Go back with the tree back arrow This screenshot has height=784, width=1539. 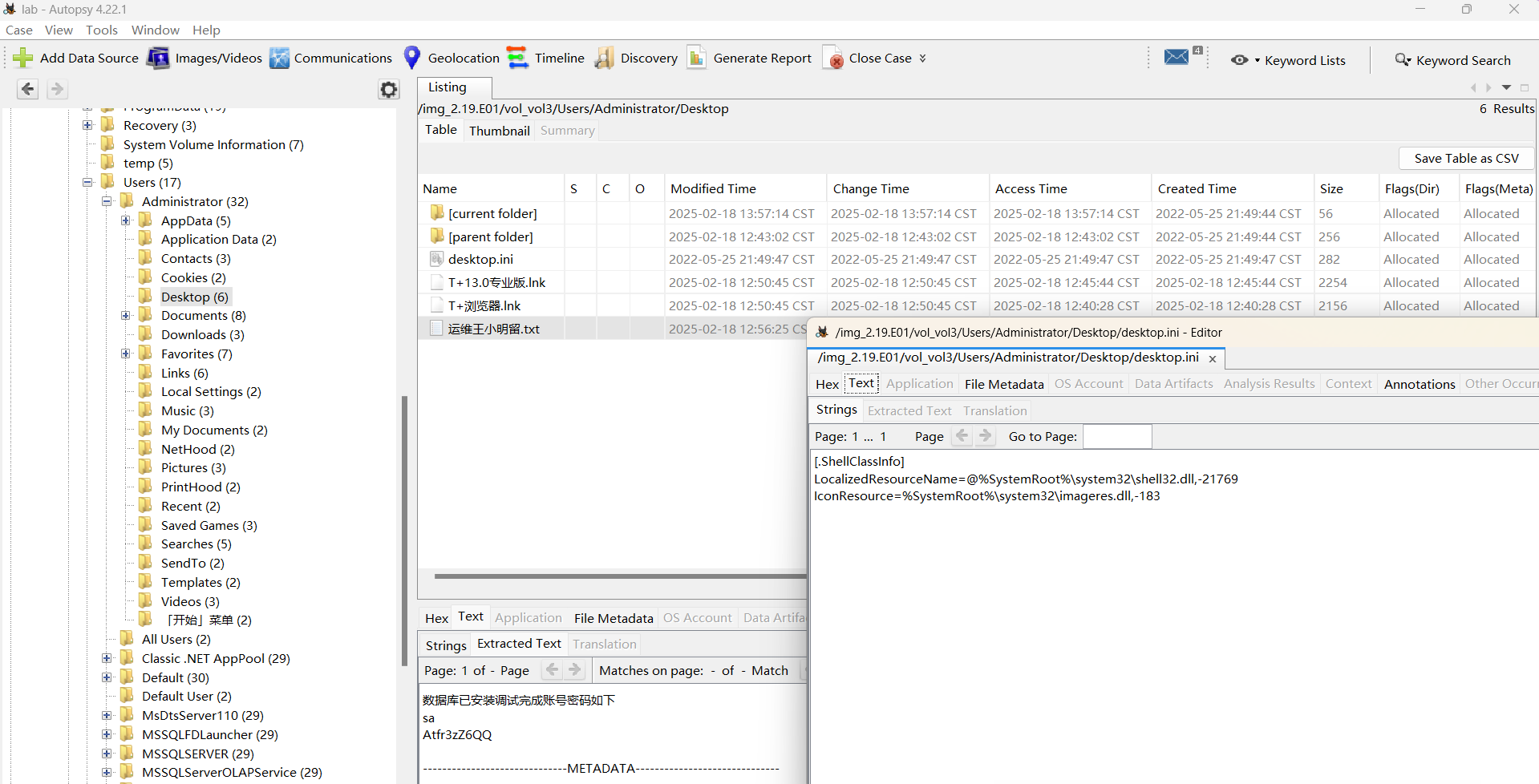point(28,89)
